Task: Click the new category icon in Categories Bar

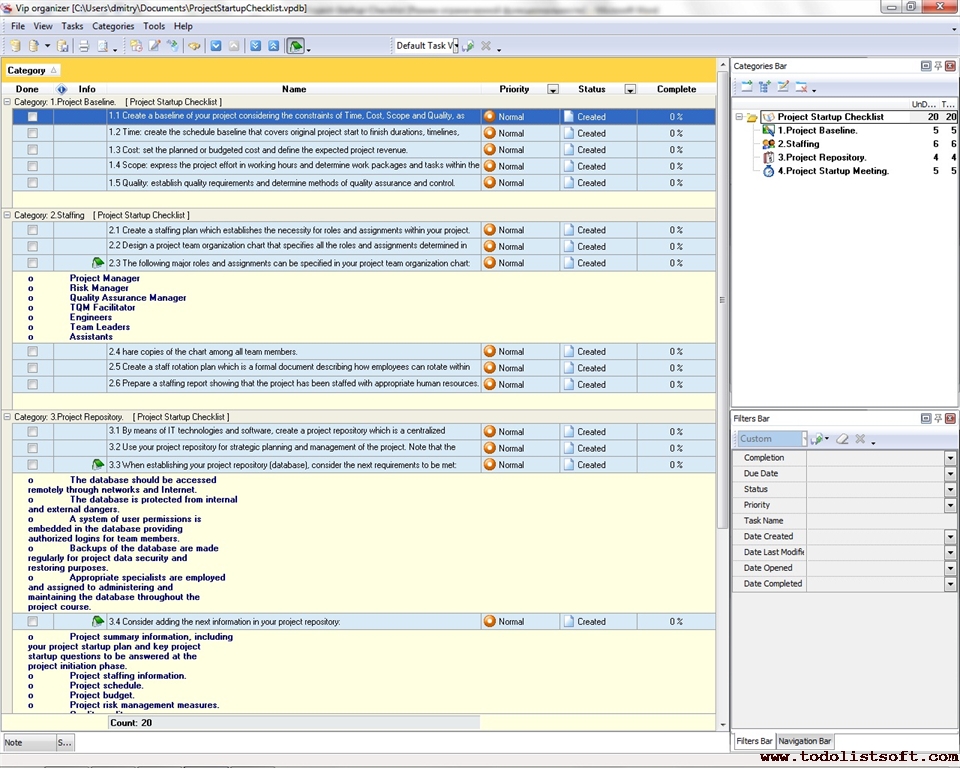Action: 746,88
